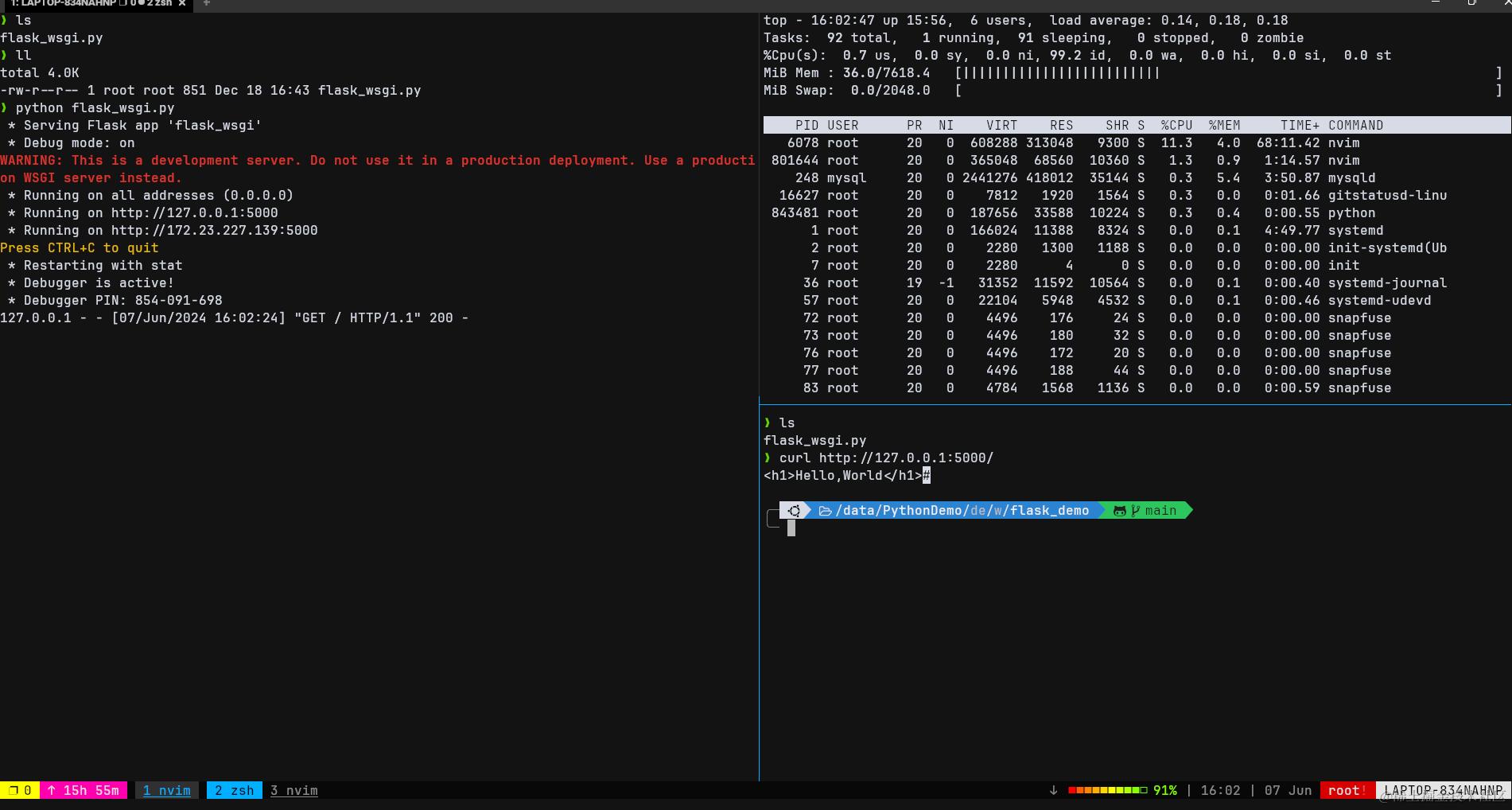Click the folder icon in the prompt path
Image resolution: width=1512 pixels, height=810 pixels.
[825, 511]
